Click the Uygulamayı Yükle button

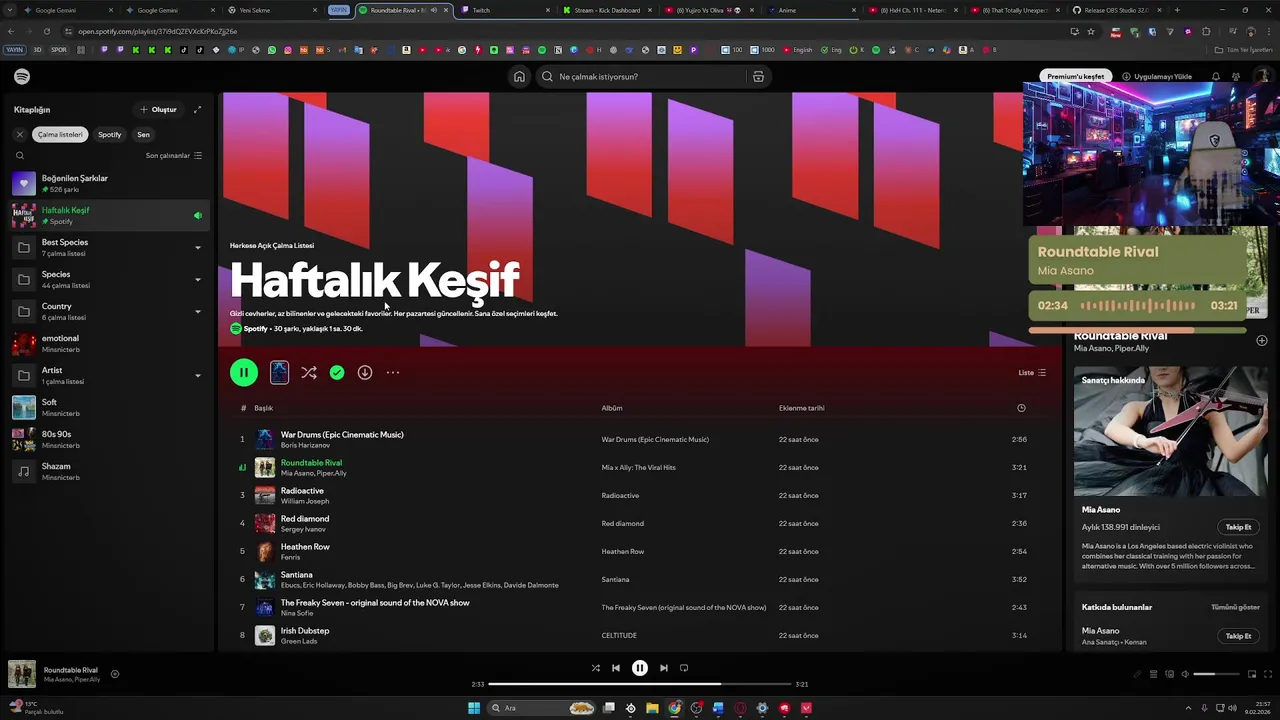1157,76
